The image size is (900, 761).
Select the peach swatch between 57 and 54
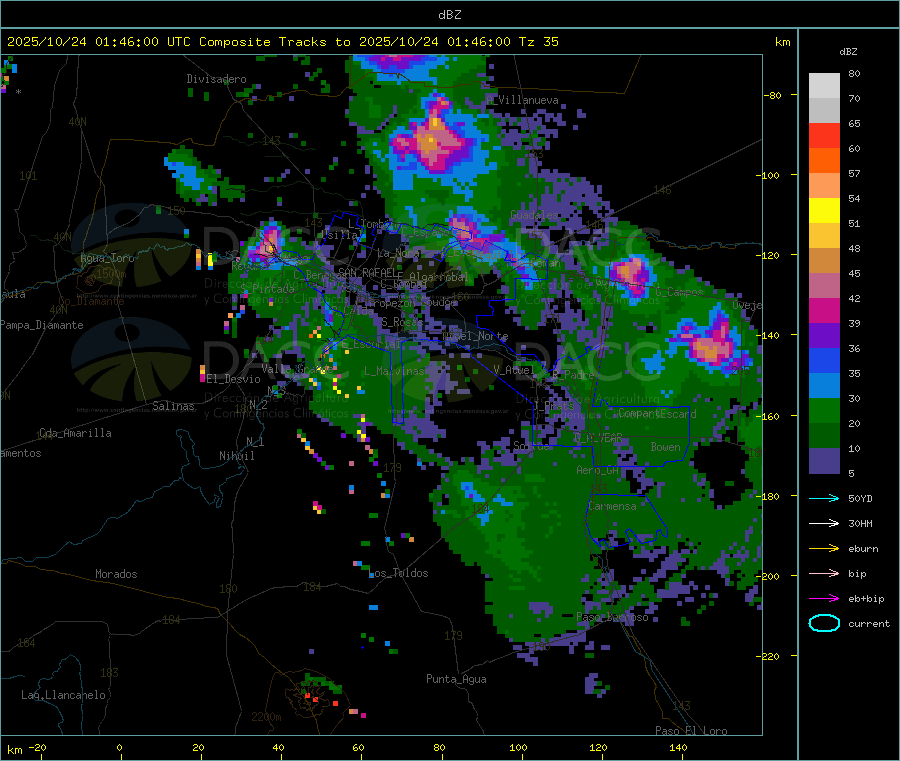824,186
